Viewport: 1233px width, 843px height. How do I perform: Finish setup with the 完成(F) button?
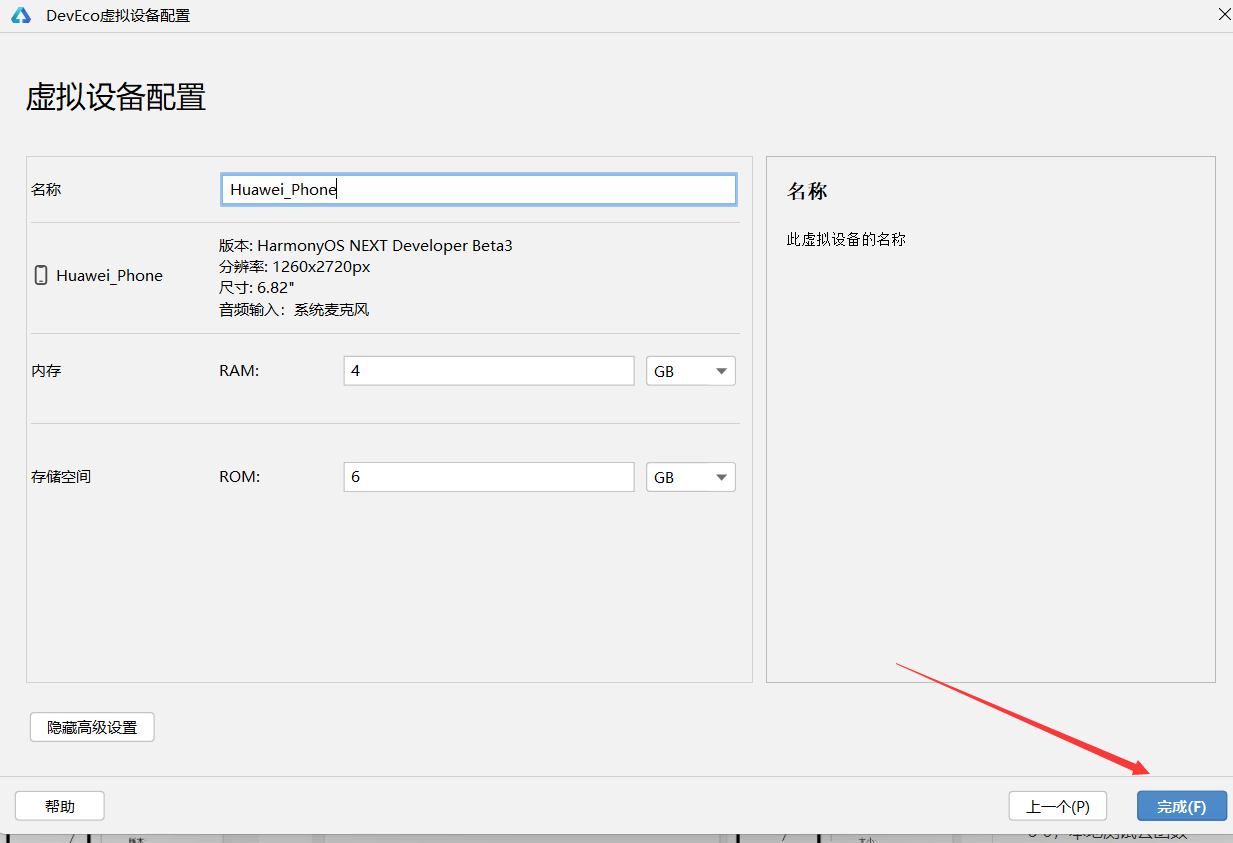tap(1182, 806)
